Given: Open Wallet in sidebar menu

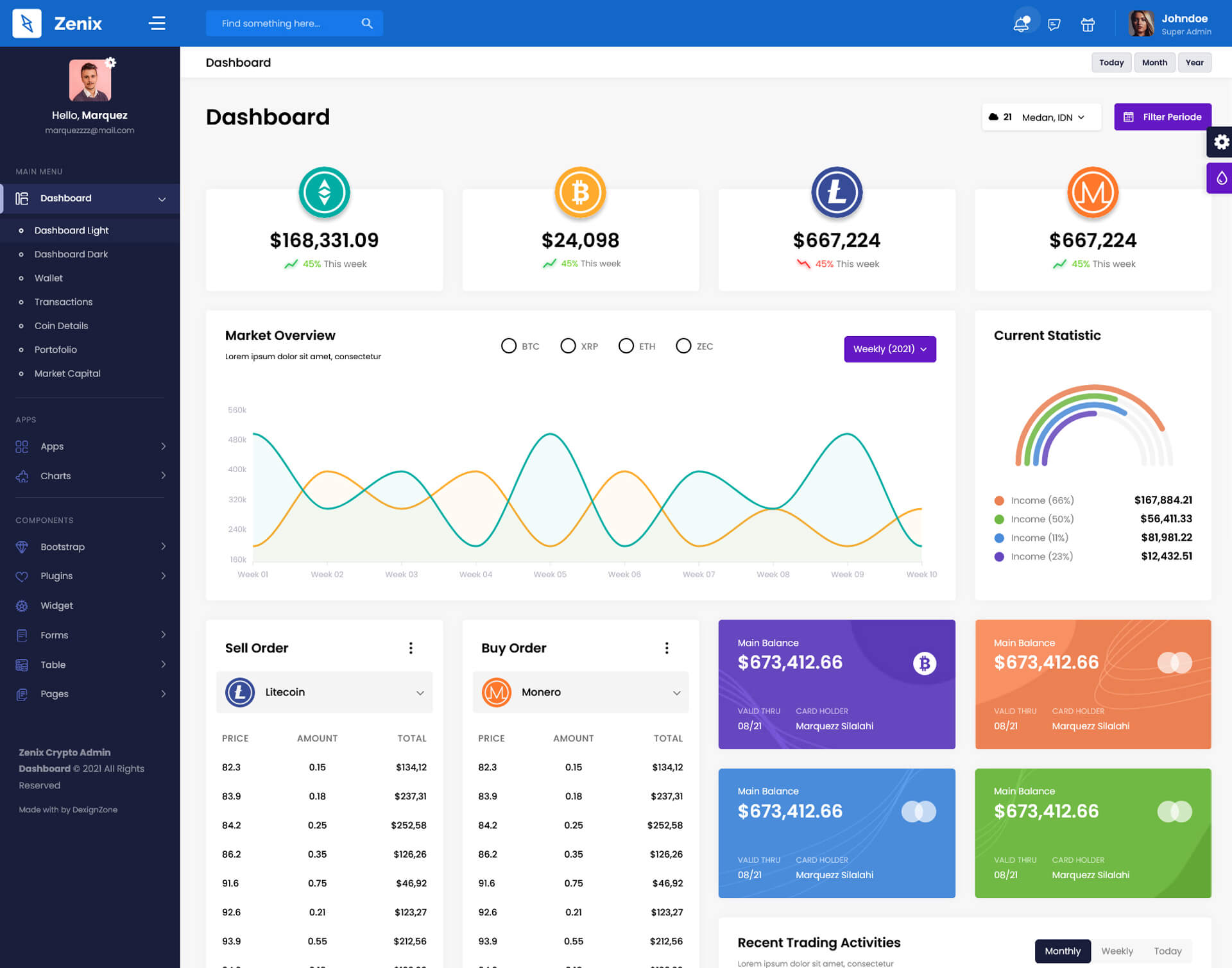Looking at the screenshot, I should (49, 278).
